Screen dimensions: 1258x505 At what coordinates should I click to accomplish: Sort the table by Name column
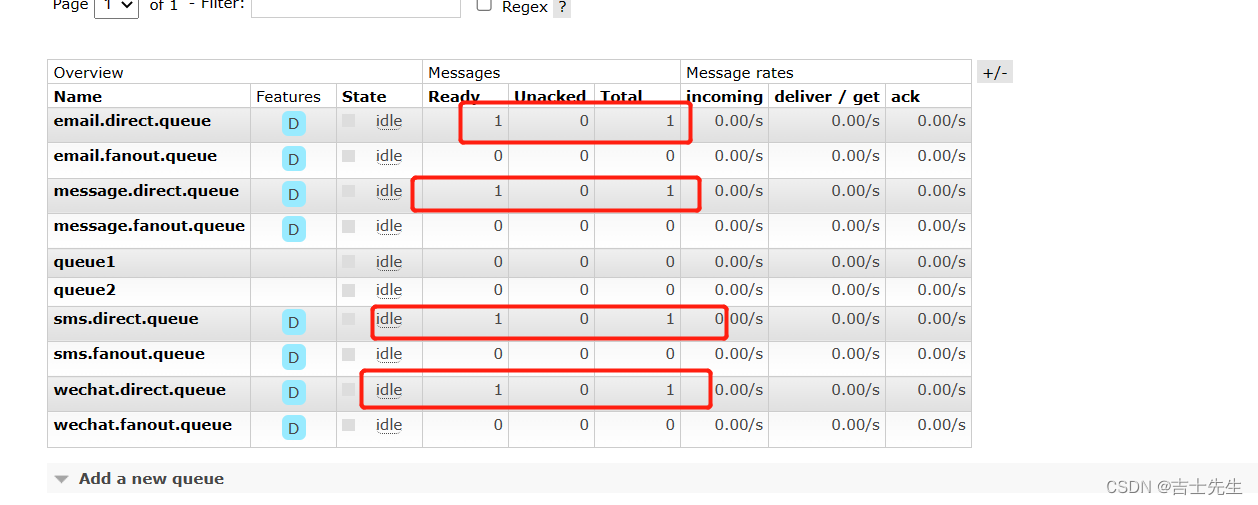point(78,97)
